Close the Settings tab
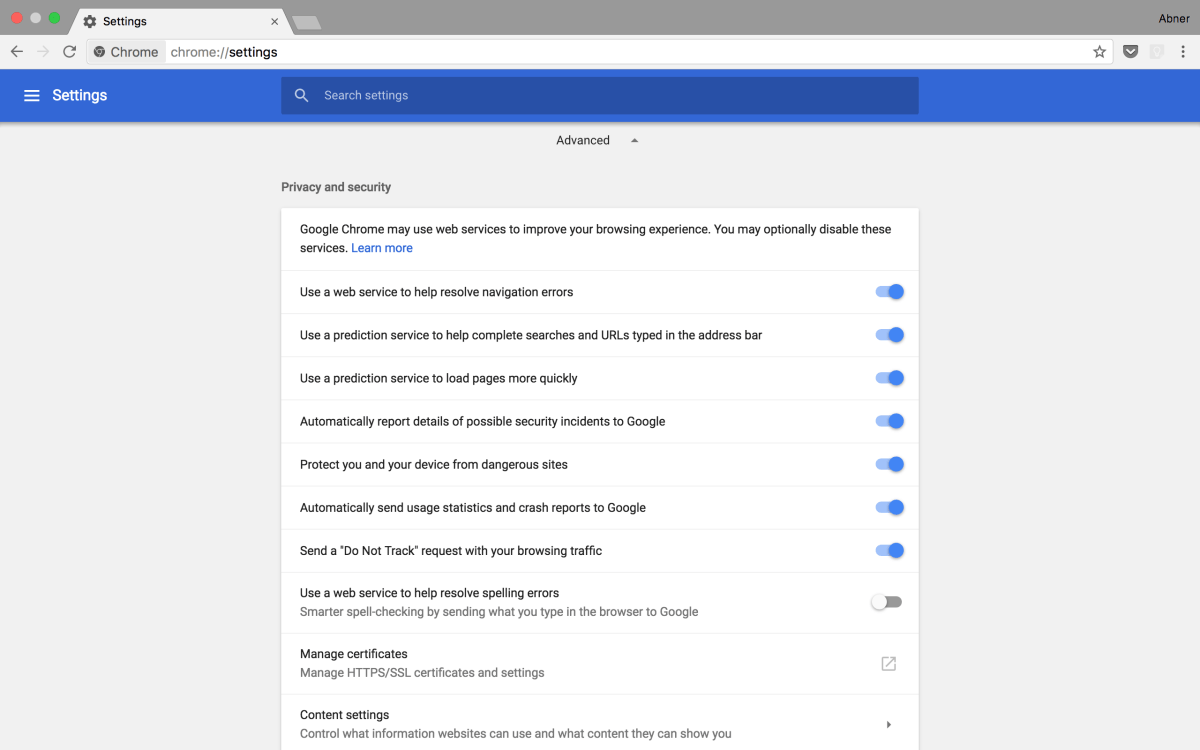The height and width of the screenshot is (750, 1200). tap(275, 21)
